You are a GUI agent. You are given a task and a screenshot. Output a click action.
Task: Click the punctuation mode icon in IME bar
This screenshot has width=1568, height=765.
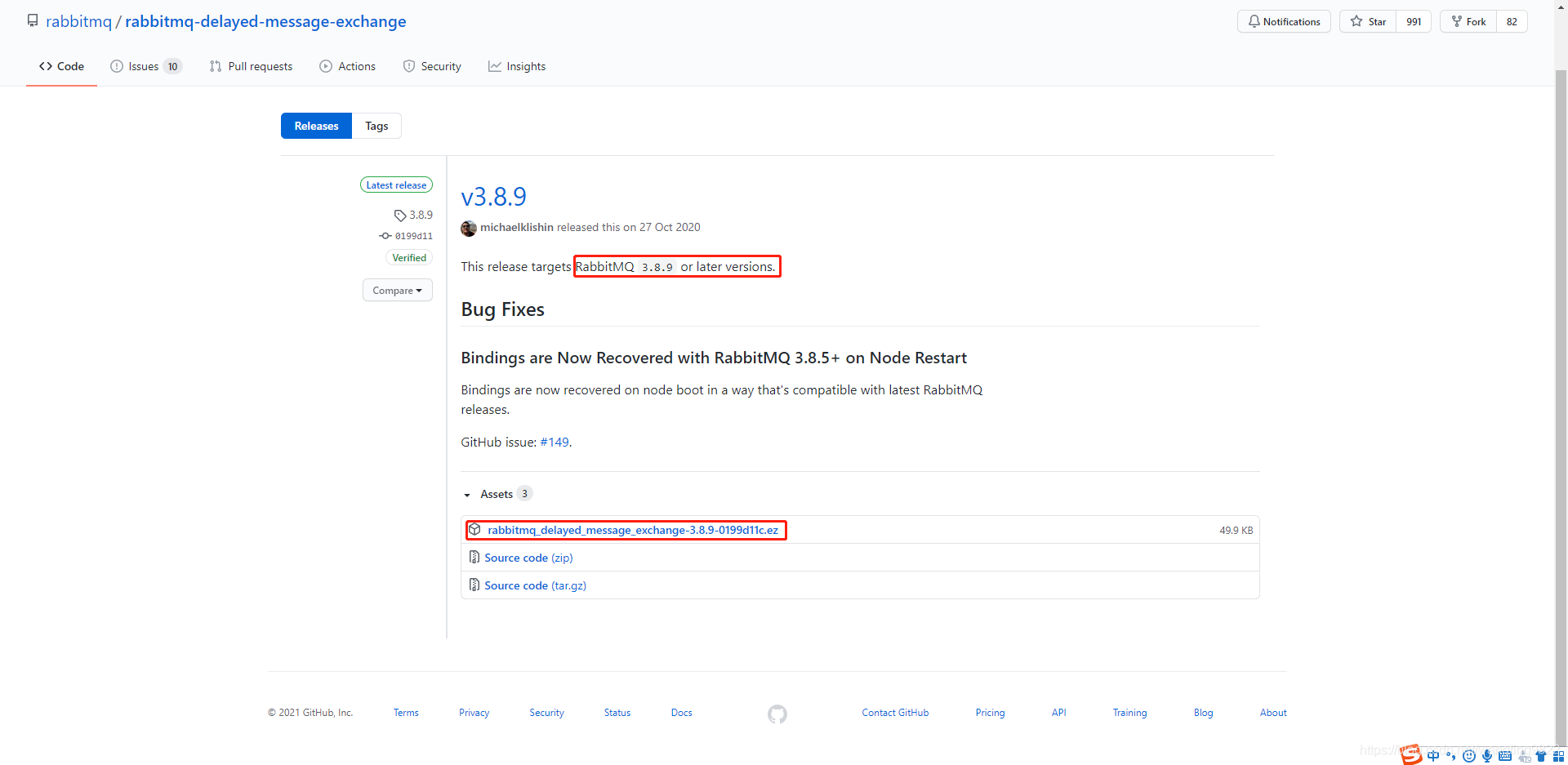coord(1451,756)
